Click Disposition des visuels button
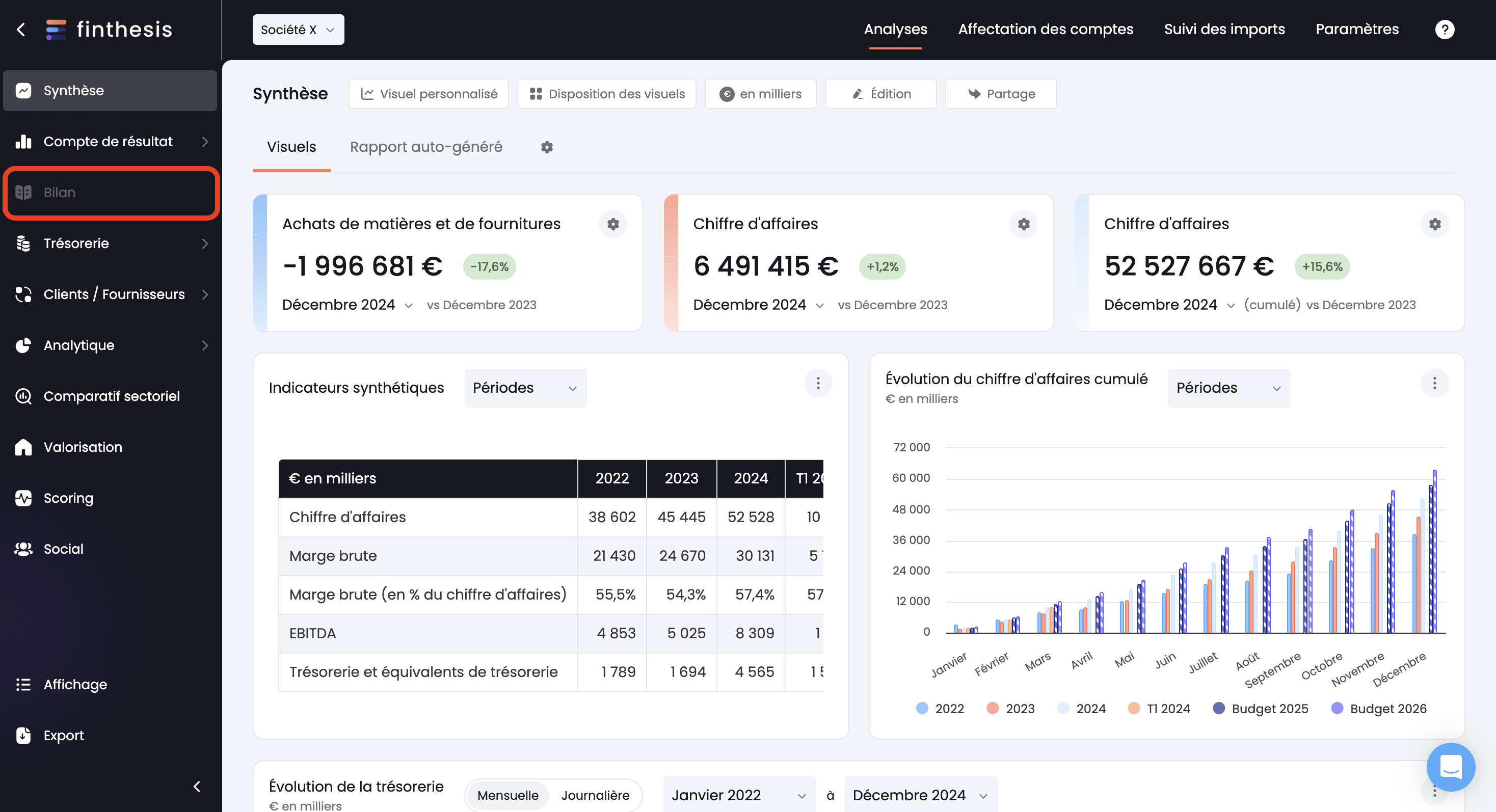Viewport: 1496px width, 812px height. [606, 93]
